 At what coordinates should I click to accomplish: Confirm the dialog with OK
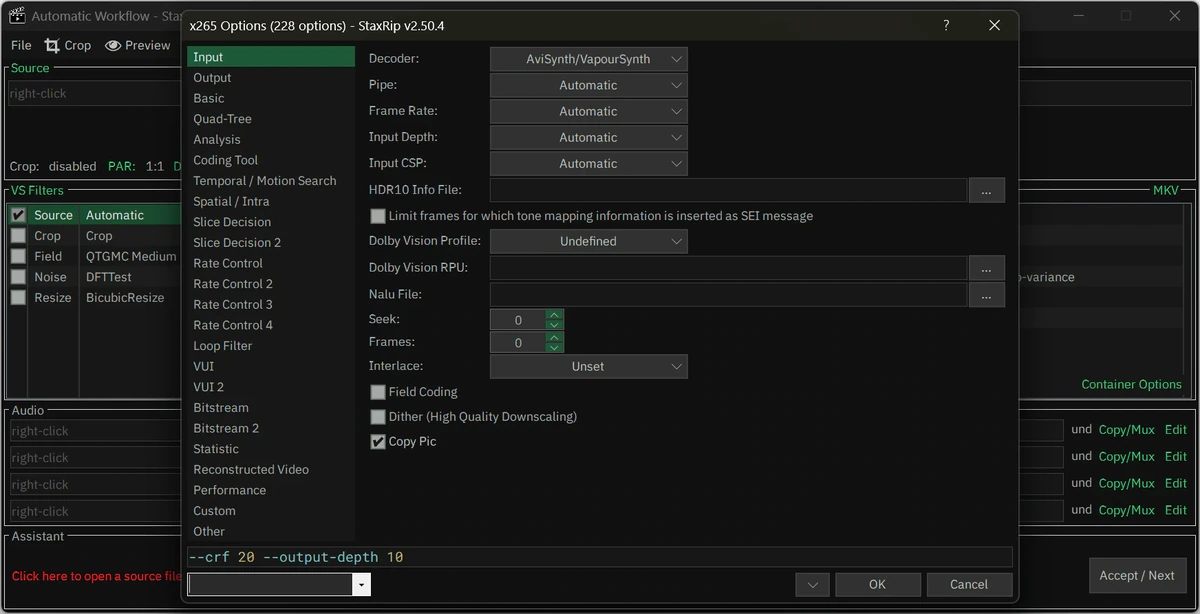point(877,585)
